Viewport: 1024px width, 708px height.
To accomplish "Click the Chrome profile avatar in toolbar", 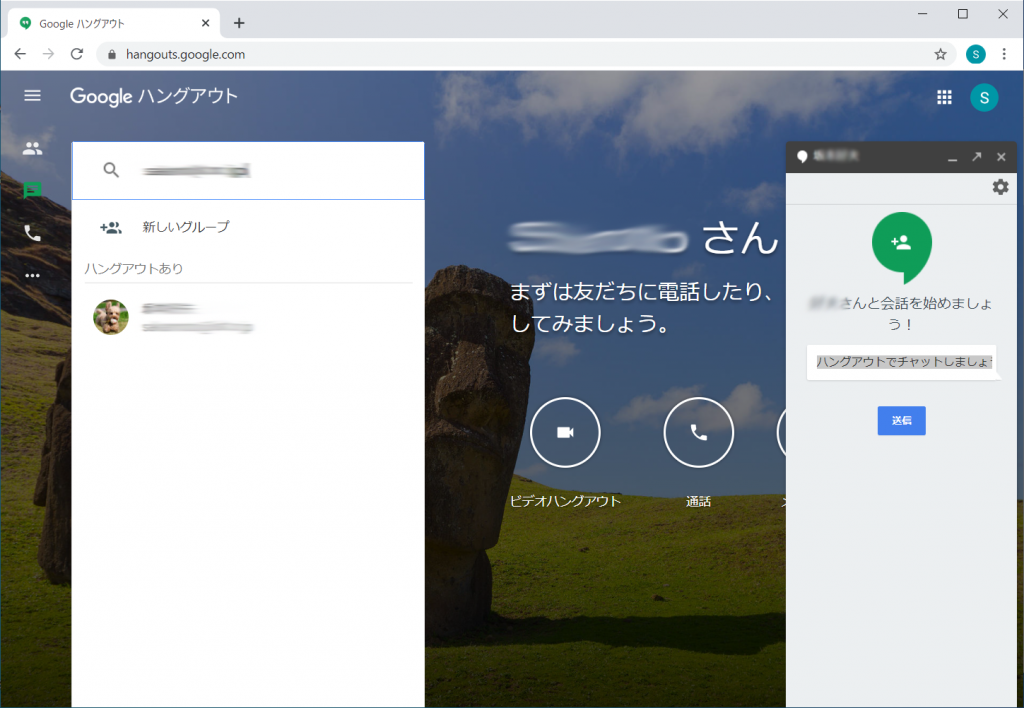I will pyautogui.click(x=976, y=54).
